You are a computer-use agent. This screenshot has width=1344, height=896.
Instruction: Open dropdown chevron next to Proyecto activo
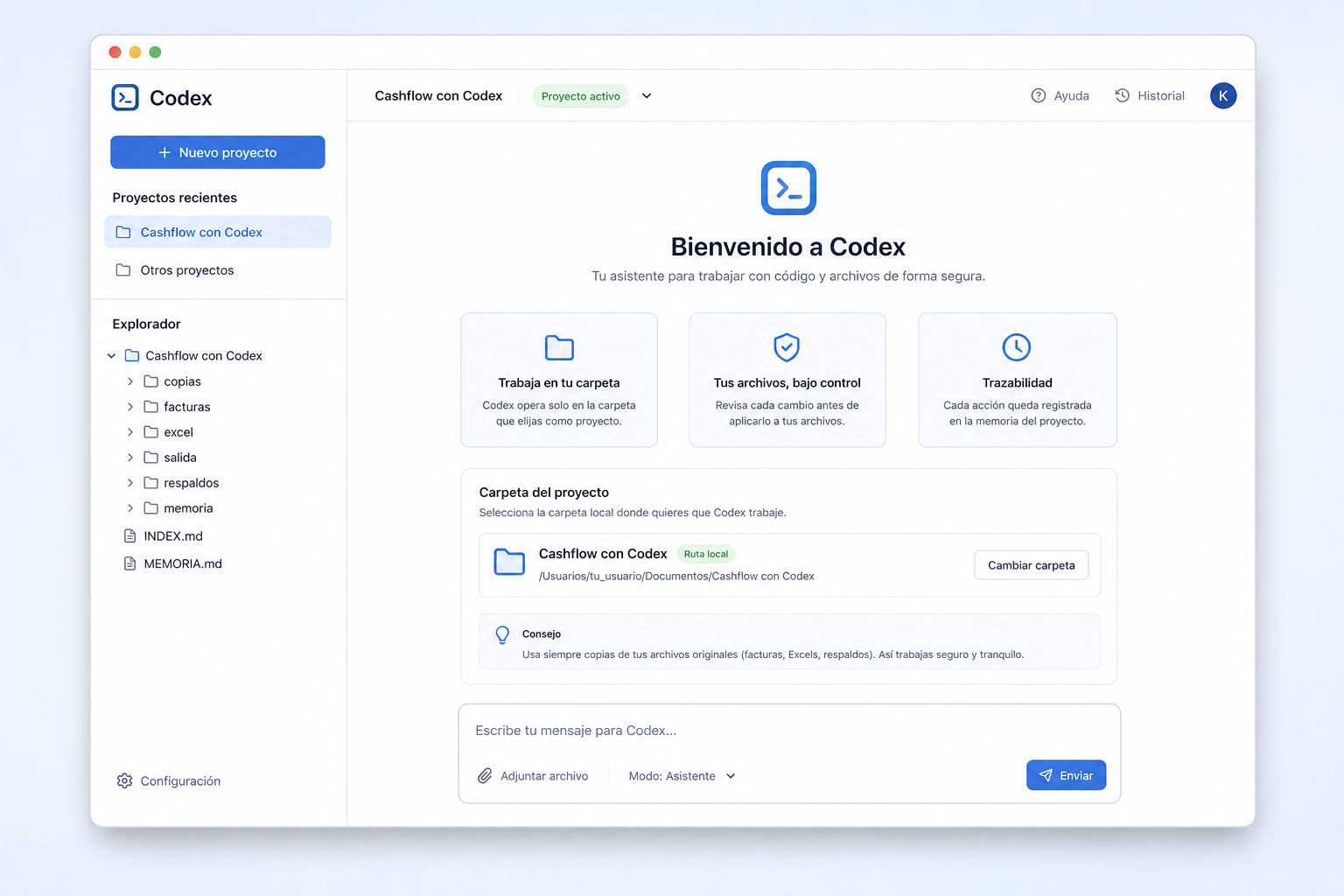click(647, 95)
